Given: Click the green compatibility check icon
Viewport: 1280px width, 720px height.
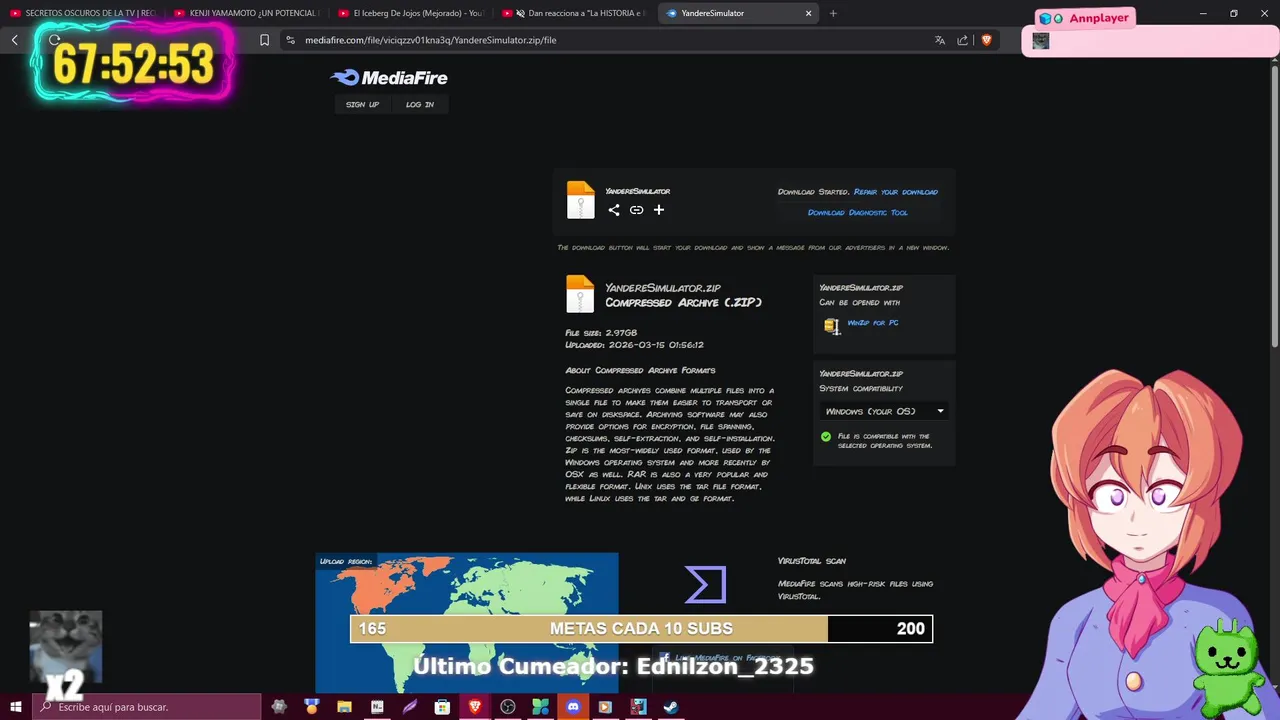Looking at the screenshot, I should coord(826,437).
